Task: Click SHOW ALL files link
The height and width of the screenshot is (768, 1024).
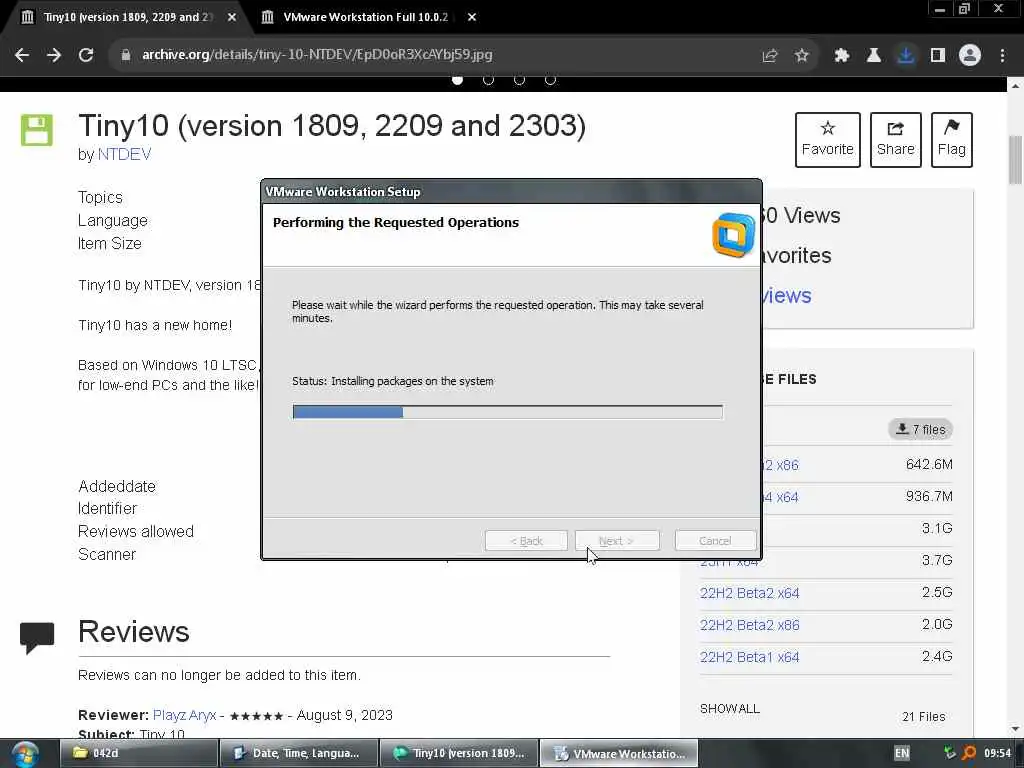Action: pyautogui.click(x=729, y=709)
